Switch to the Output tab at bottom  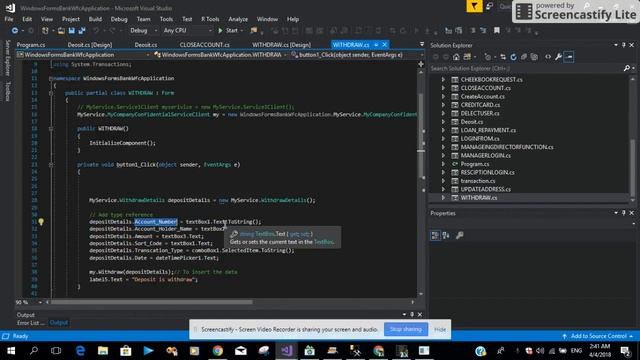pyautogui.click(x=59, y=323)
